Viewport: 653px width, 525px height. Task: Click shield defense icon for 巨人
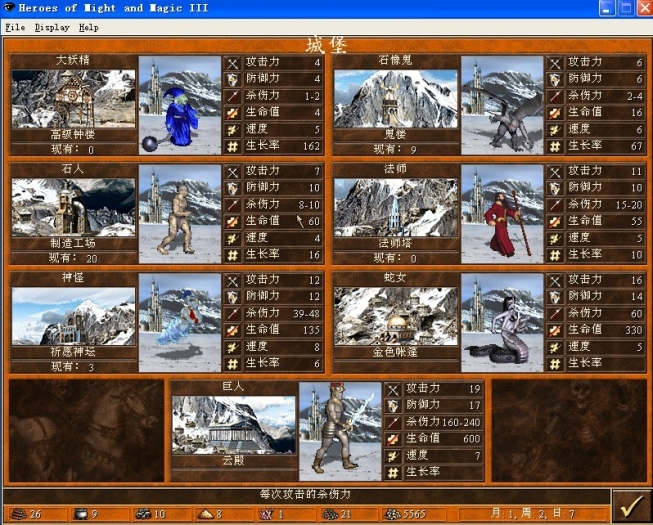tap(393, 406)
